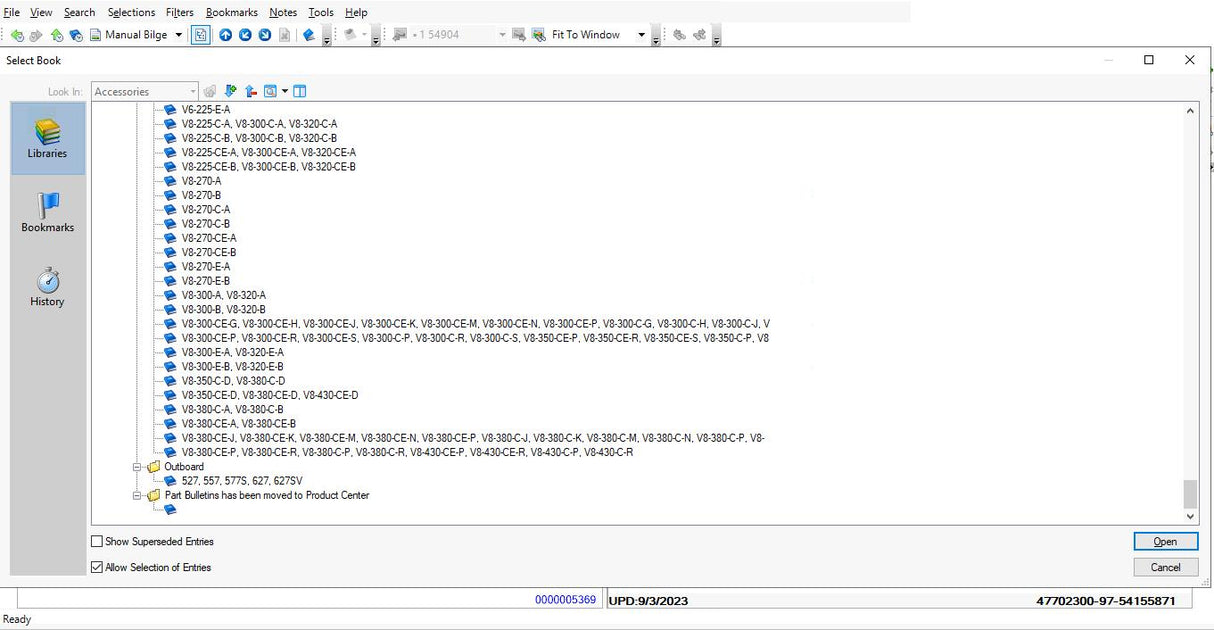Open the Selections menu
Viewport: 1214px width, 630px height.
point(131,12)
